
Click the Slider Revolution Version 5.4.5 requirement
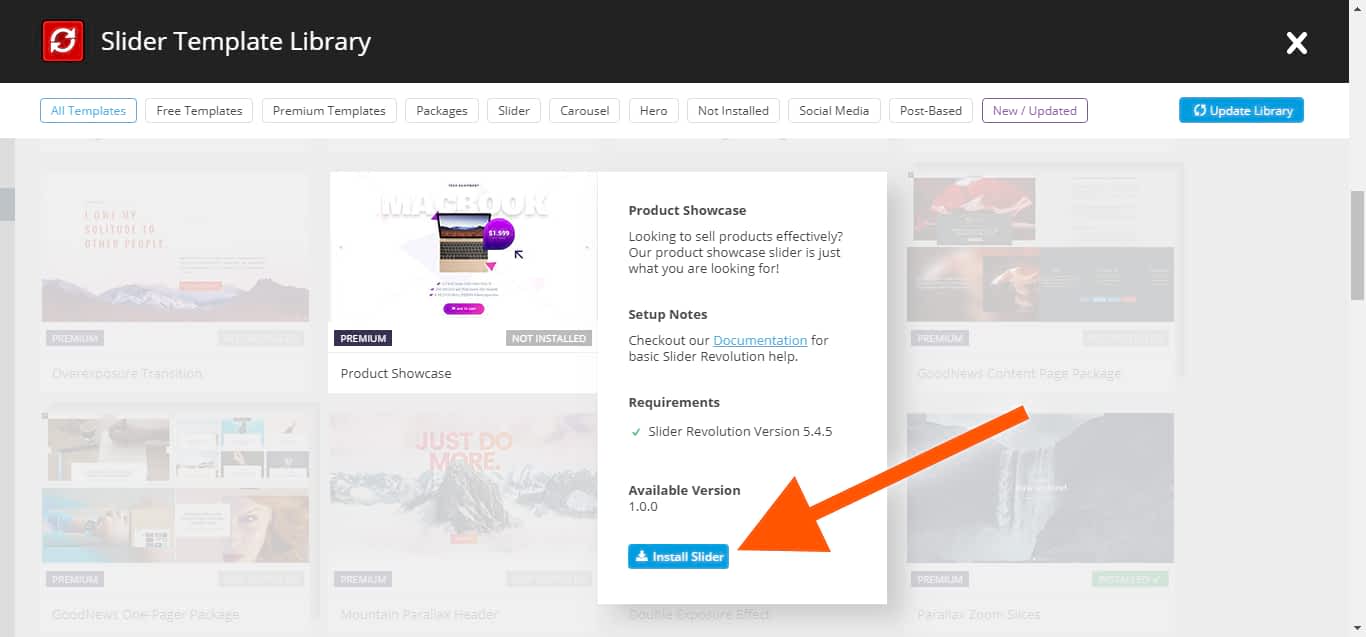pos(740,432)
